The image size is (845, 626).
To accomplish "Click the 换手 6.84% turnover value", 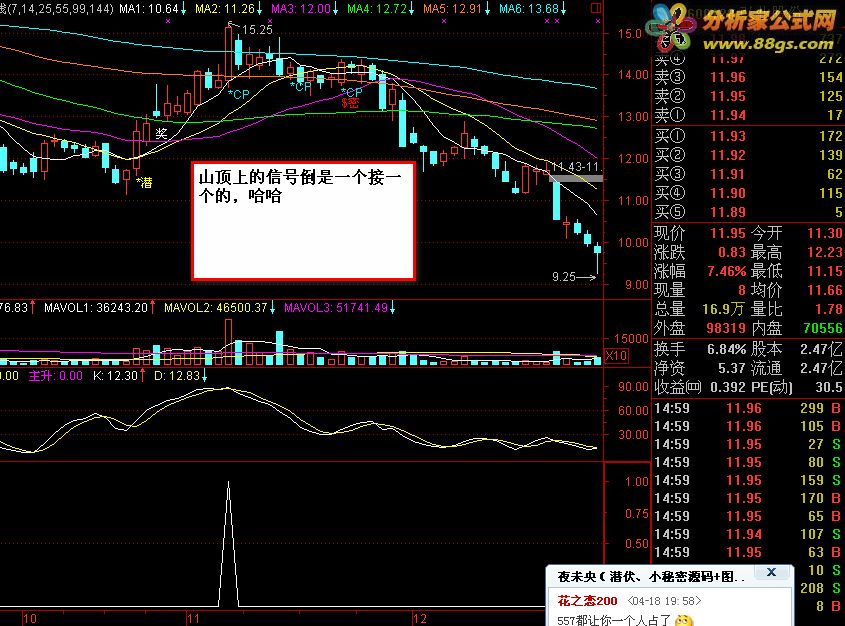I will 726,349.
